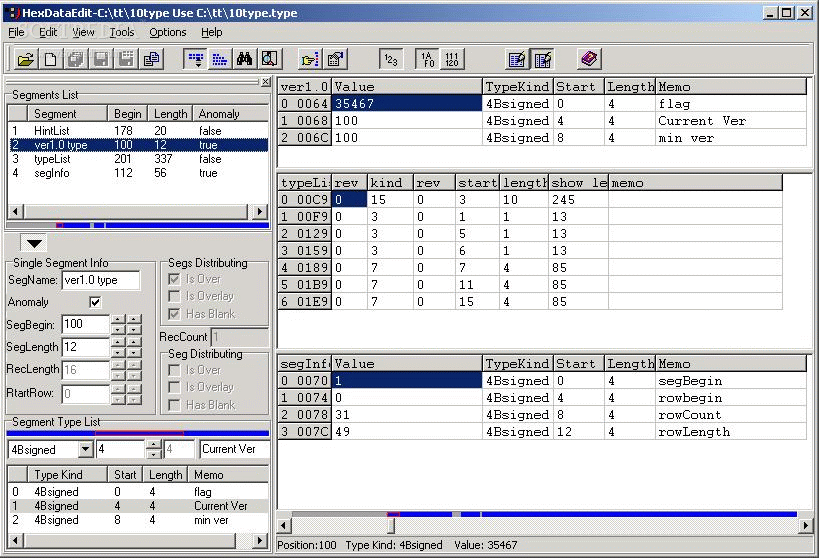Screen dimensions: 819x558
Task: Click left scroll arrow of main data scrollbar
Action: pyautogui.click(x=284, y=526)
